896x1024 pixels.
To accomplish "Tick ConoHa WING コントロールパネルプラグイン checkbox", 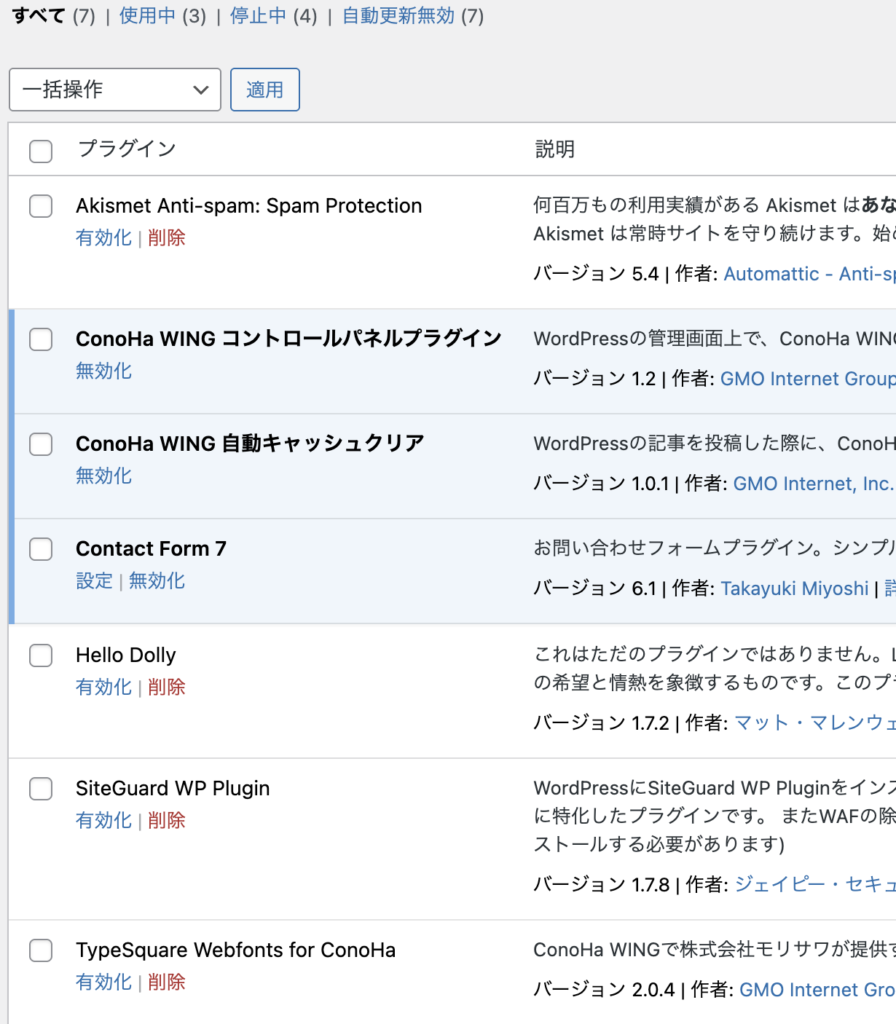I will click(x=40, y=339).
